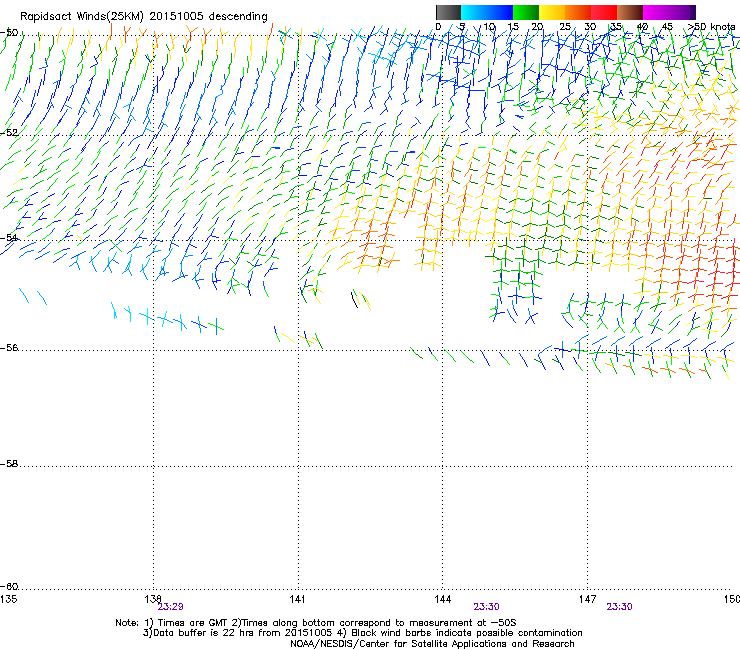Screen dimensions: 740x650
Task: Select the '-56' latitude axis label
Action: [x=9, y=347]
